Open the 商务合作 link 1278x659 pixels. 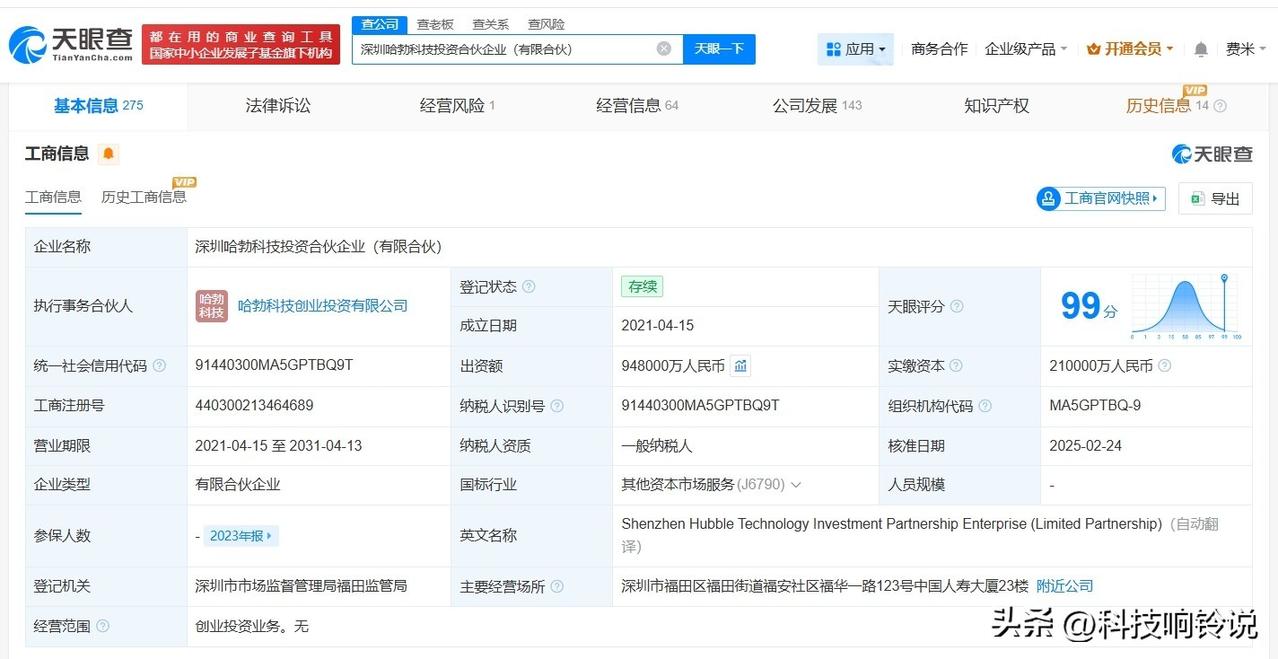(x=939, y=49)
